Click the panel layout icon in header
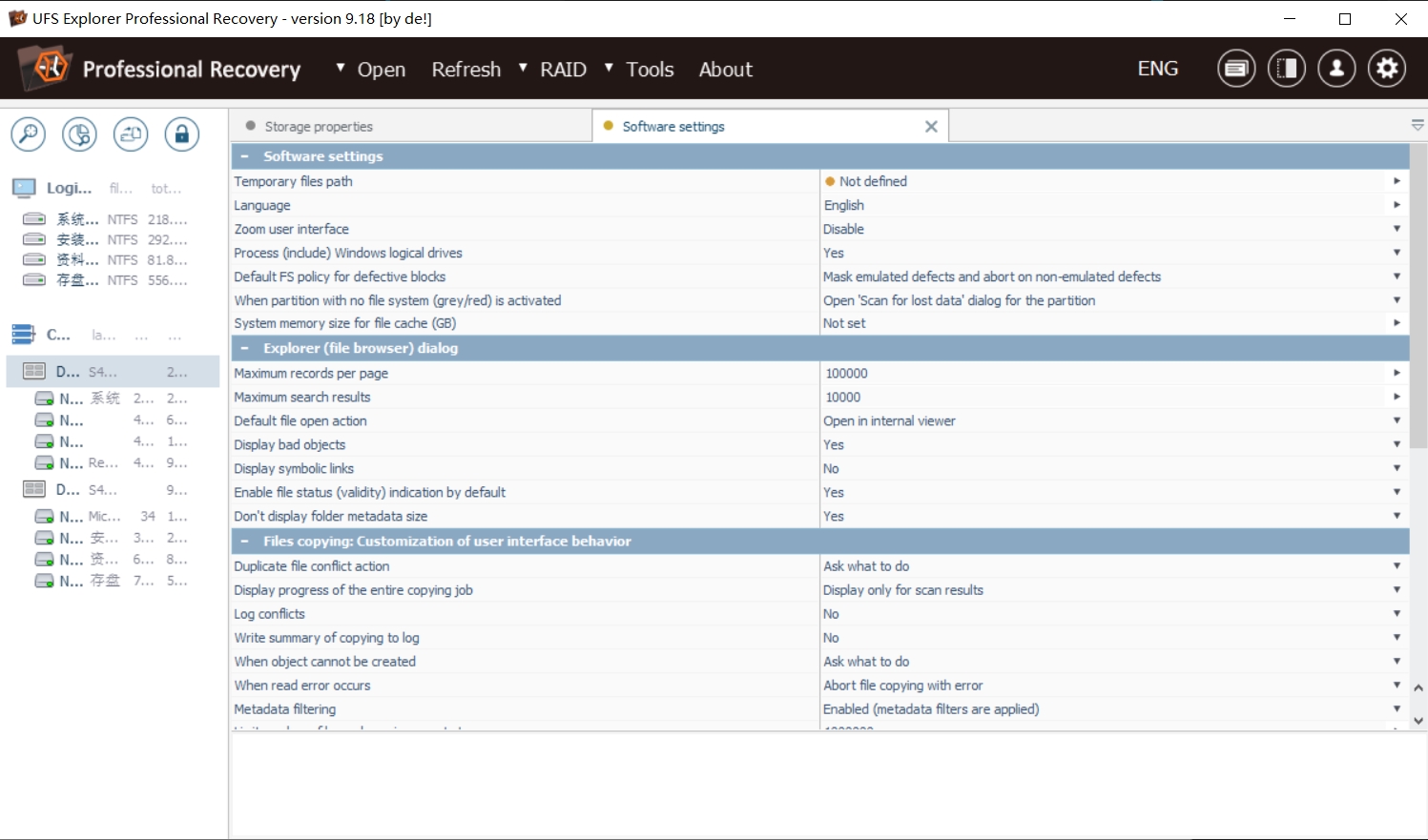Viewport: 1428px width, 840px height. click(x=1287, y=69)
